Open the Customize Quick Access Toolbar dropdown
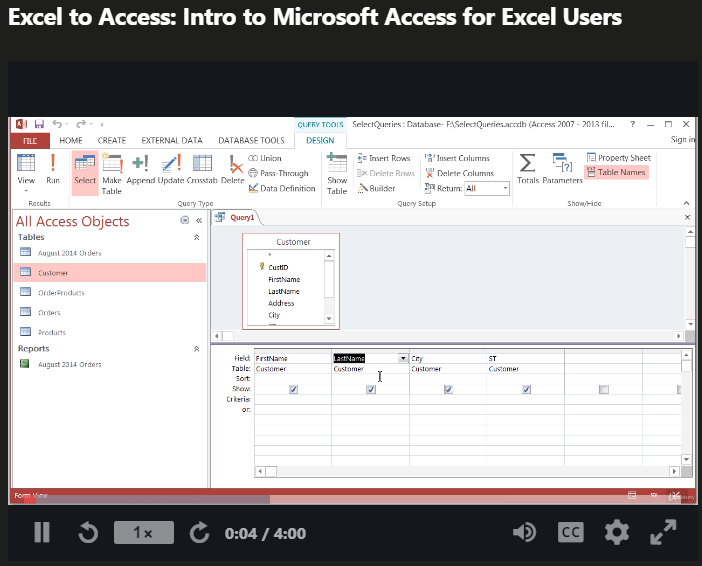 (x=102, y=124)
